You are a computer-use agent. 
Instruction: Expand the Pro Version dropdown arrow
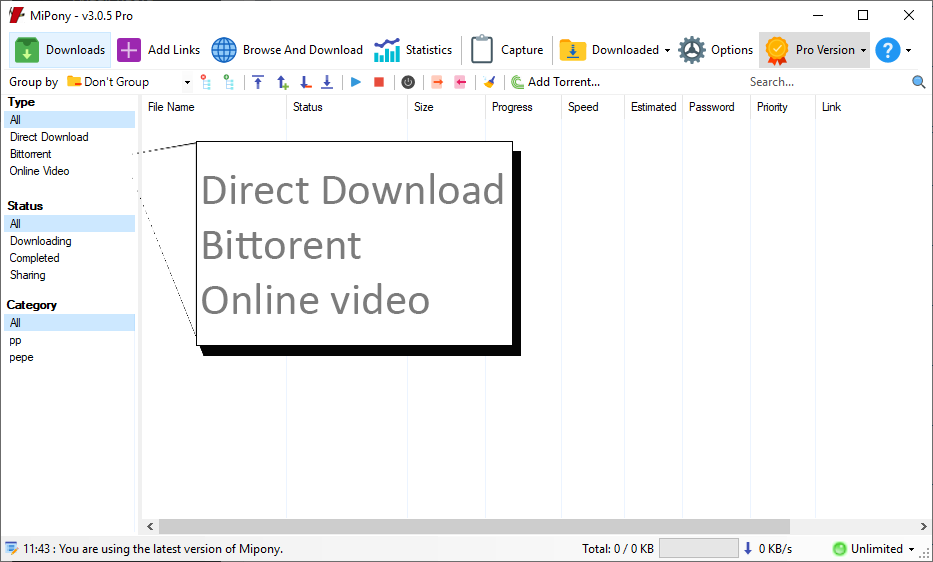(x=863, y=51)
